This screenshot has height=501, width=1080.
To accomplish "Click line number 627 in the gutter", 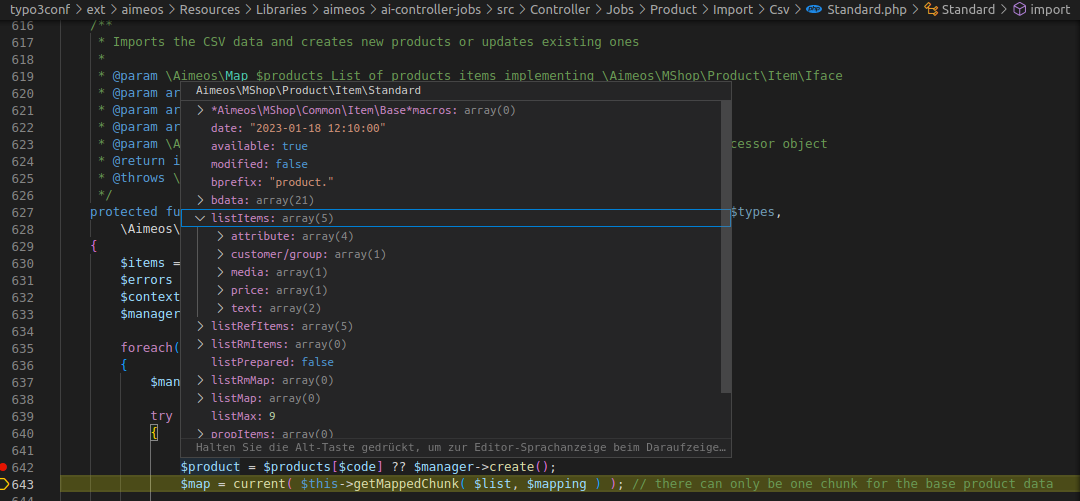I will (x=23, y=212).
